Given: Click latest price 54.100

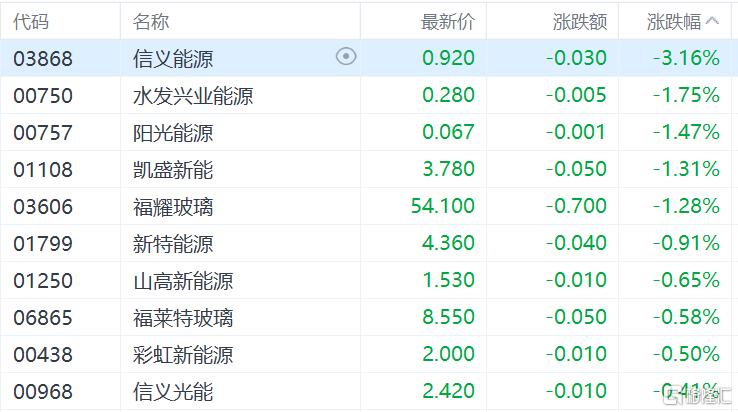Looking at the screenshot, I should coord(443,206).
